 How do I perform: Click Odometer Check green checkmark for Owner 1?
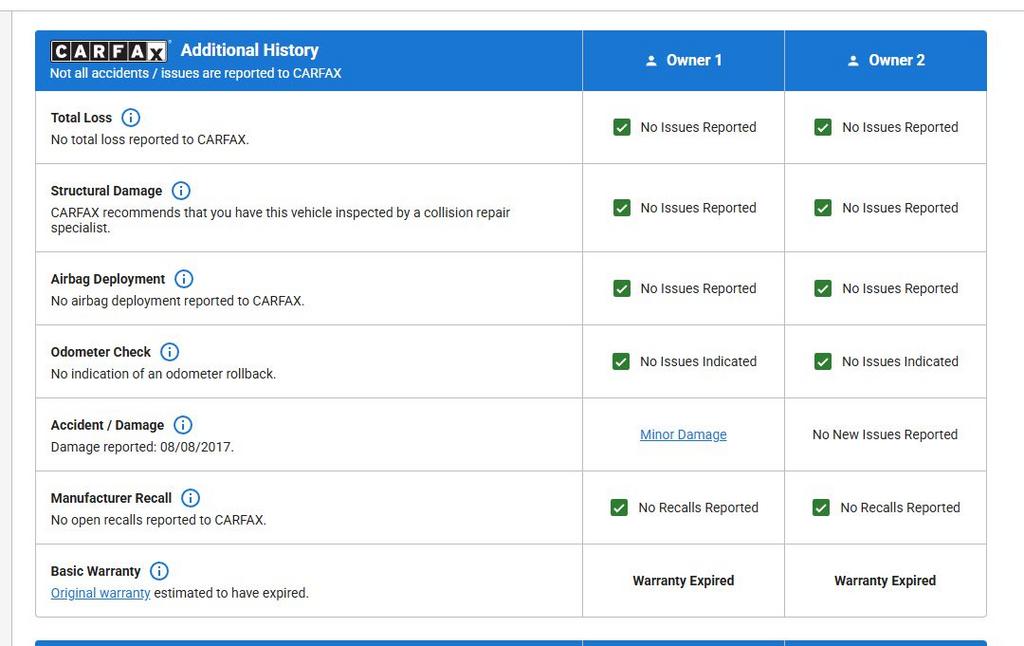[x=621, y=362]
